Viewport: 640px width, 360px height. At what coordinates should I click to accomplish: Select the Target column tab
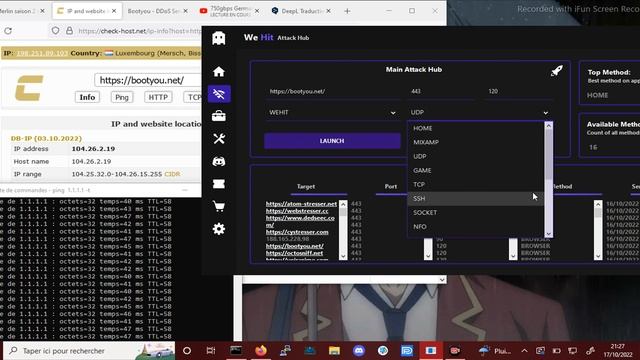tap(306, 187)
